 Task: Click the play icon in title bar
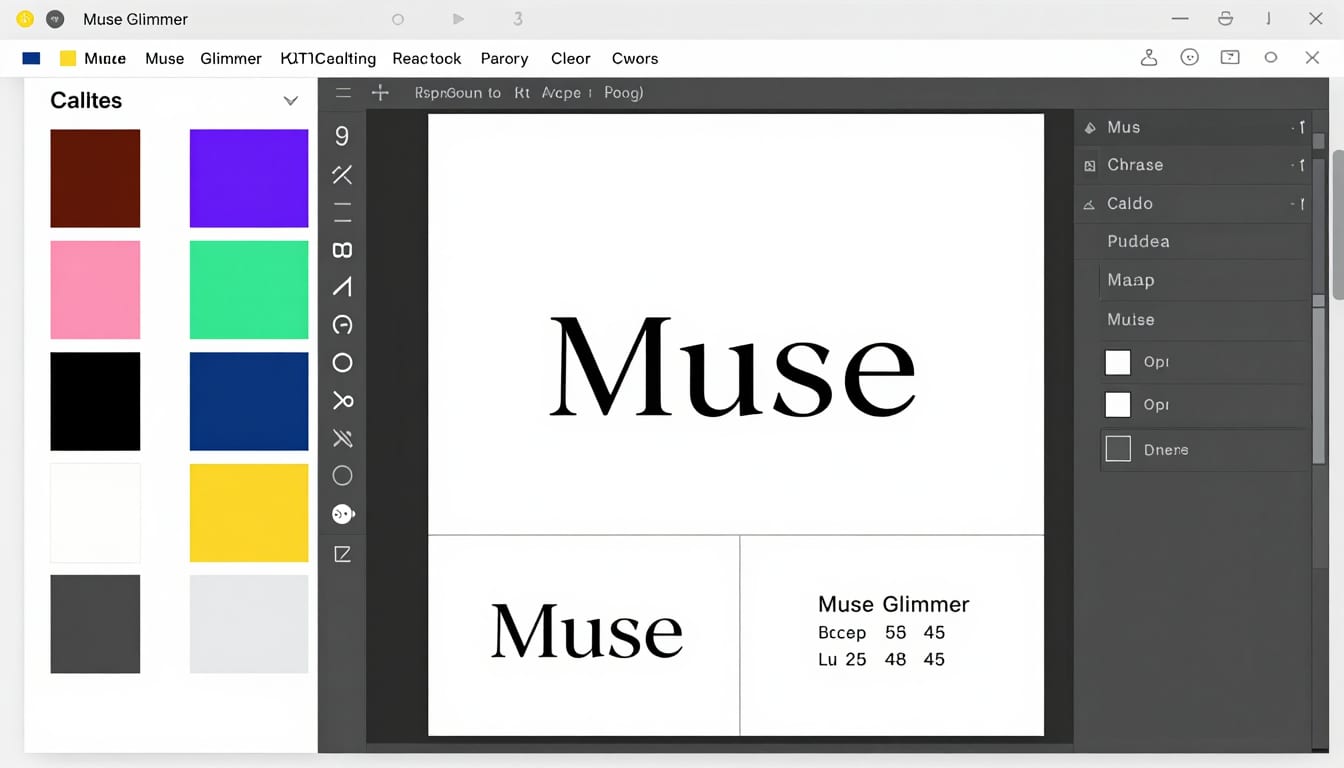[458, 19]
